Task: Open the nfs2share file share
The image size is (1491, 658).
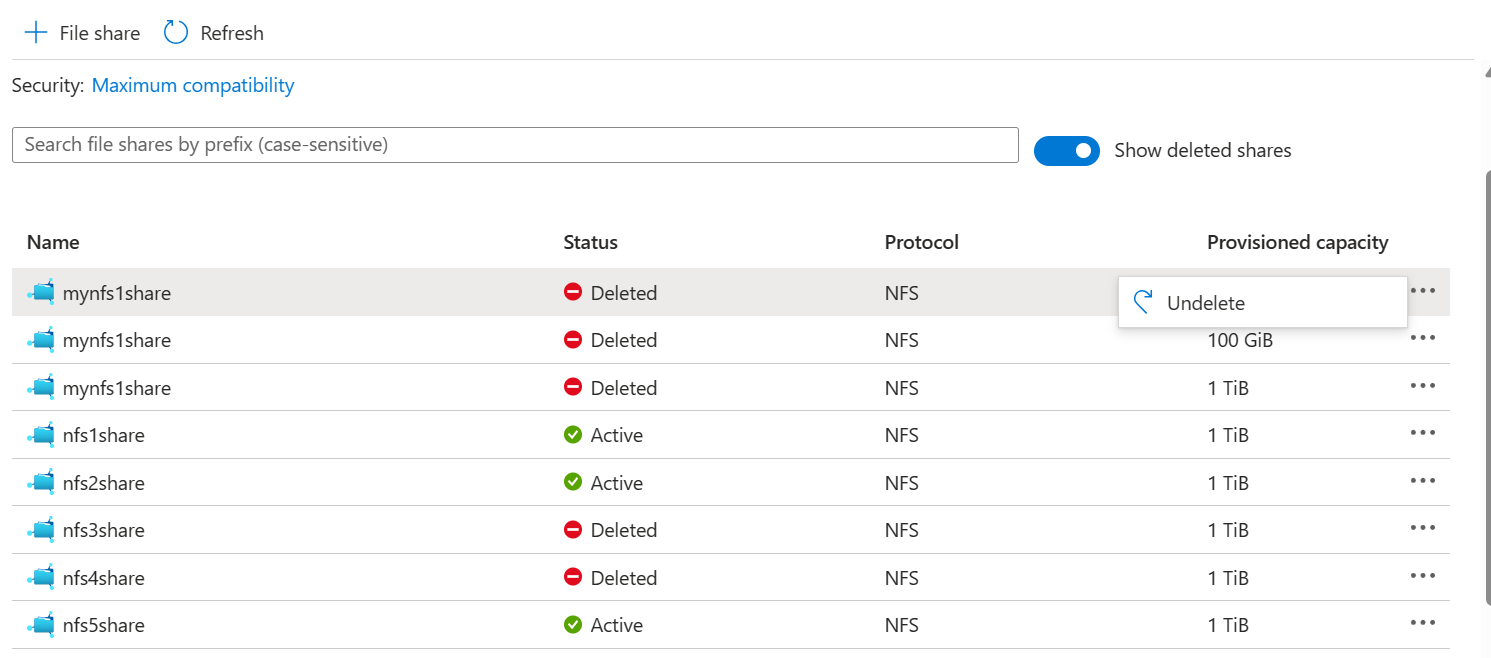Action: coord(103,483)
